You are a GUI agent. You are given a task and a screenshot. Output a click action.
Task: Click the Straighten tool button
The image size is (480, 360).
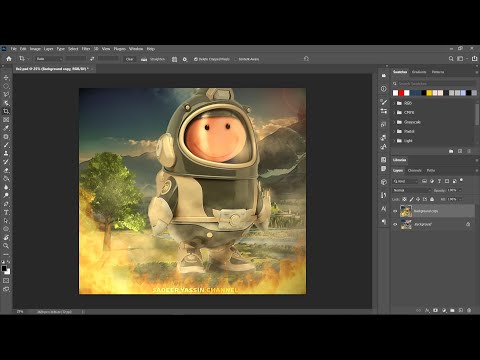point(153,59)
